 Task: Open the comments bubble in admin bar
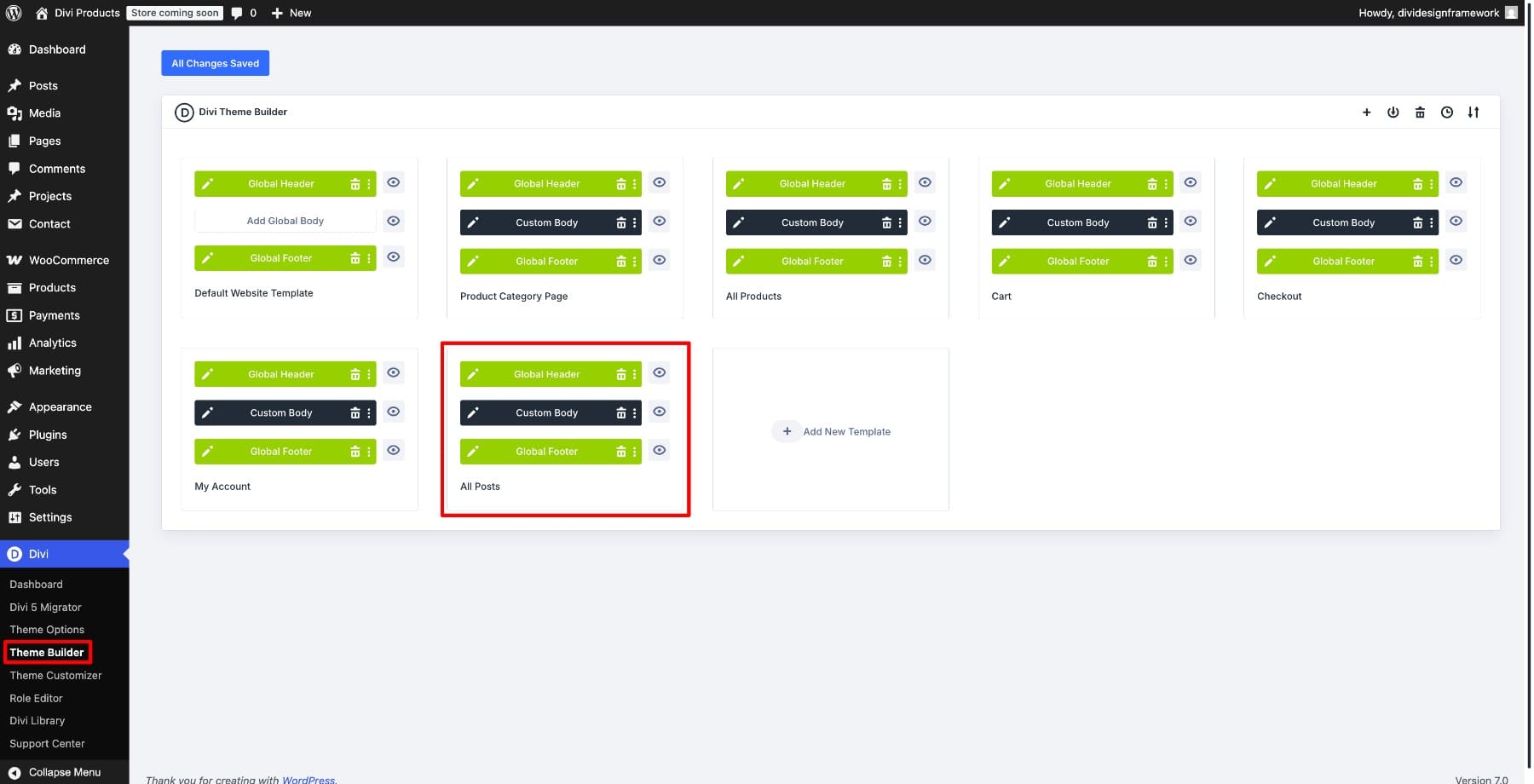[x=244, y=13]
